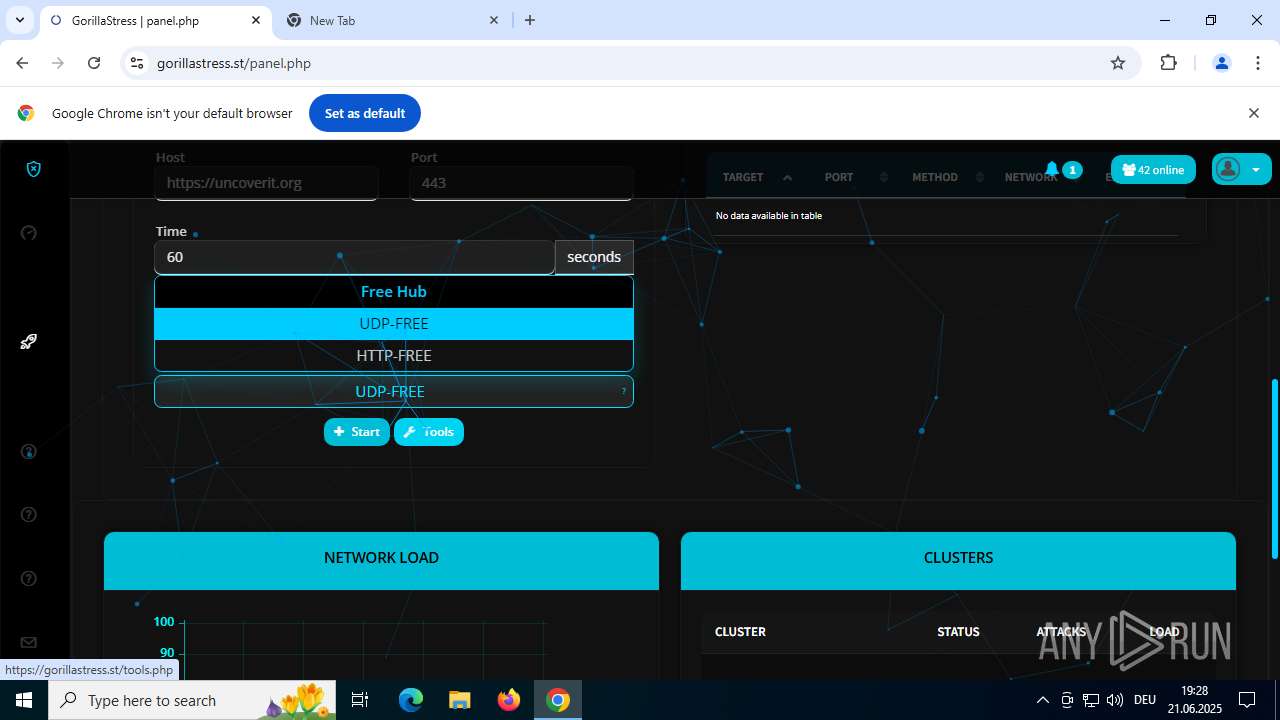
Task: Click the Host input field
Action: tap(266, 183)
